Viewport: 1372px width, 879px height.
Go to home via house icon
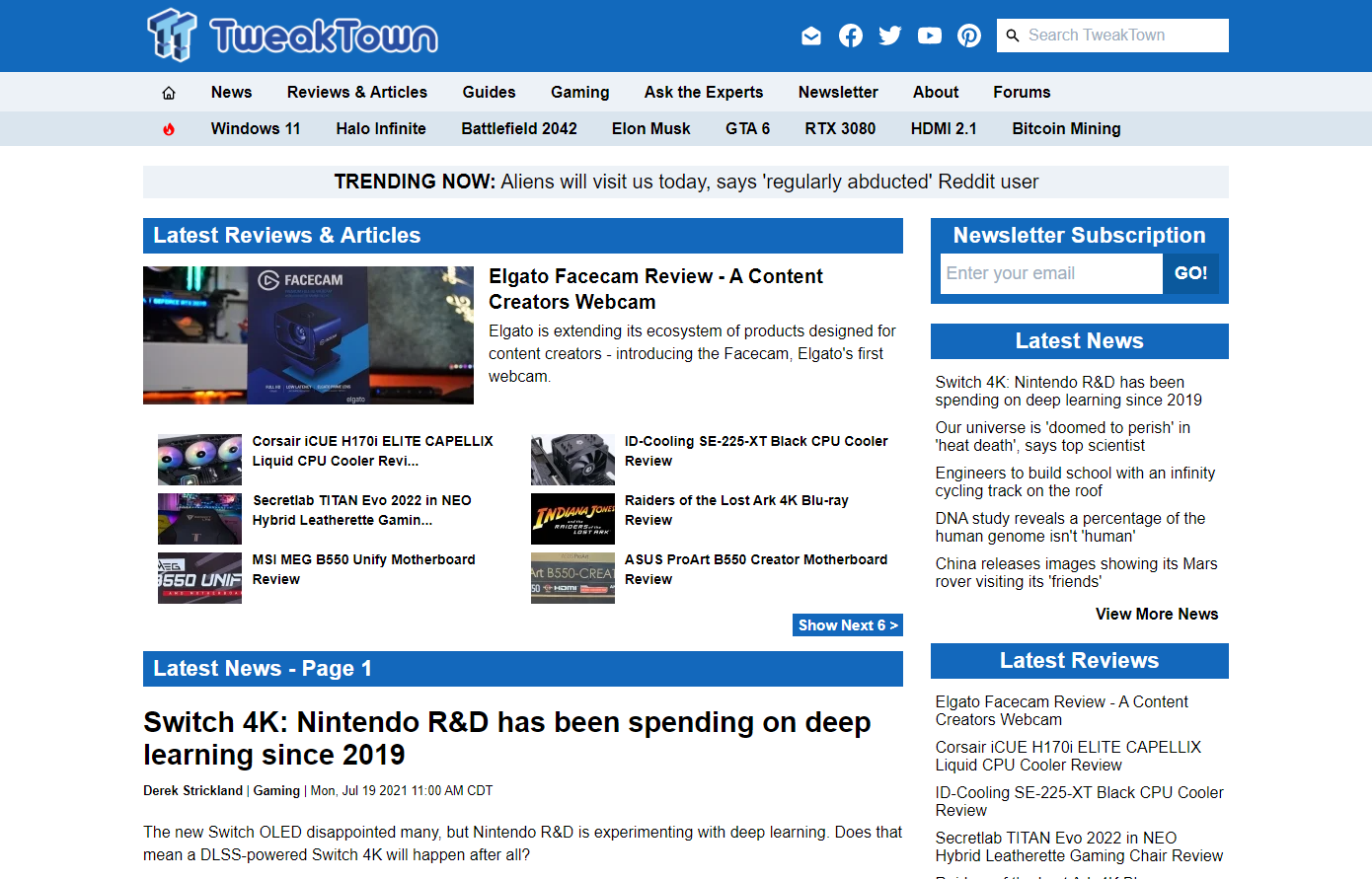click(169, 93)
